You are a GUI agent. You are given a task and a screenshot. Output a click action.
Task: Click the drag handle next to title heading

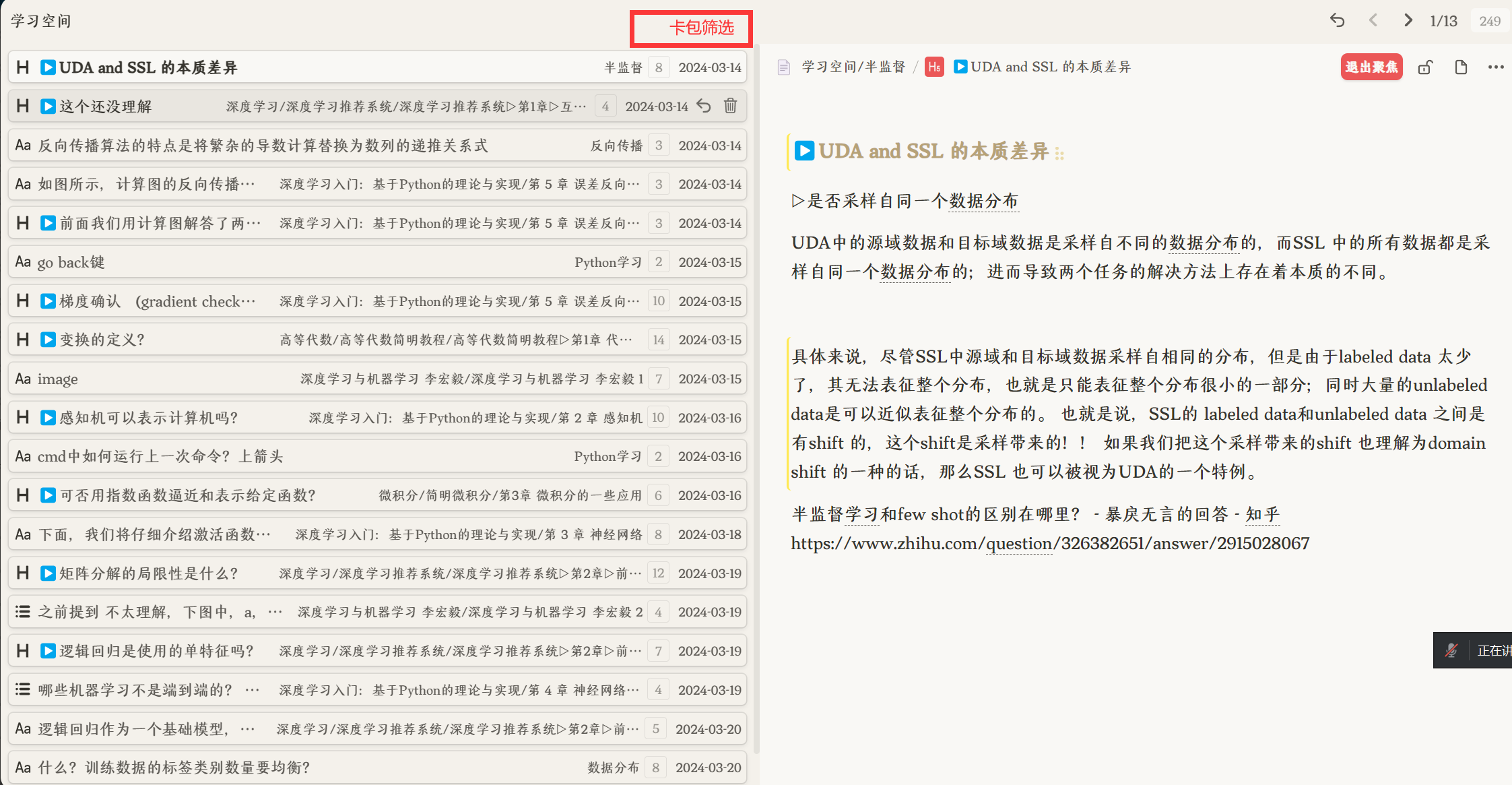[x=1059, y=154]
